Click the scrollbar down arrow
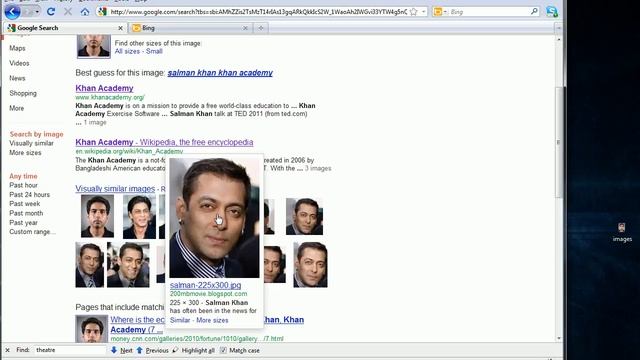Image resolution: width=640 pixels, height=360 pixels. tap(559, 338)
